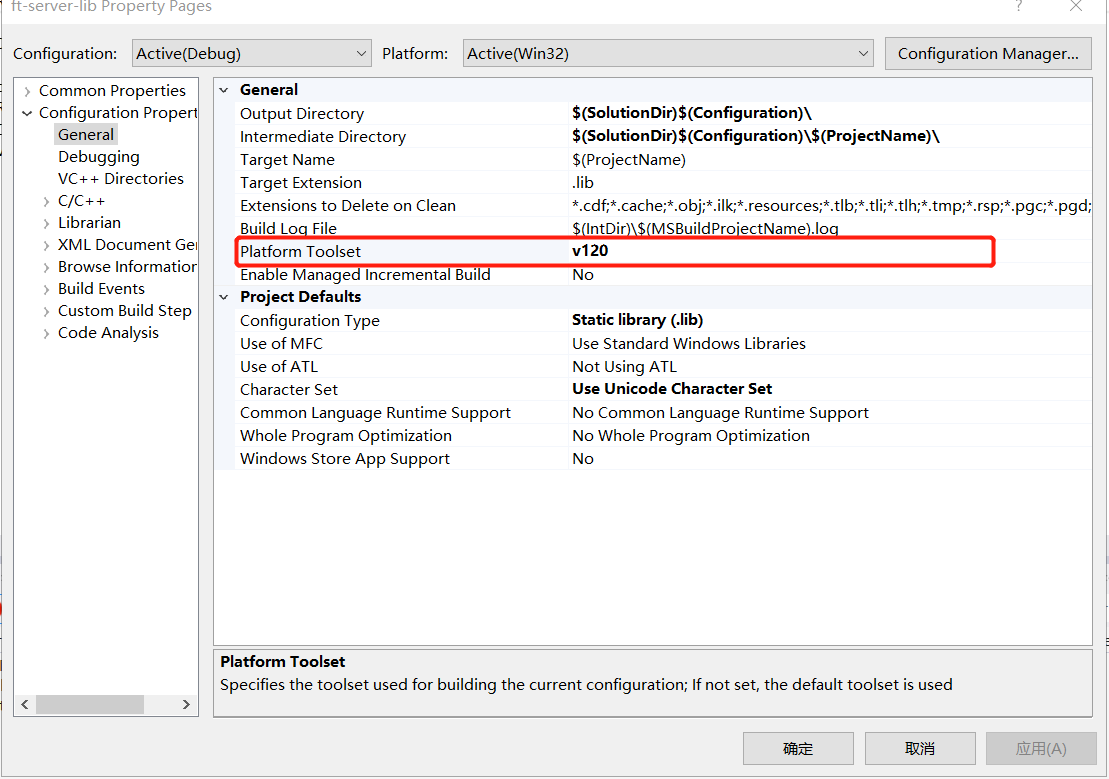
Task: Select General under Configuration Properties
Action: 85,133
